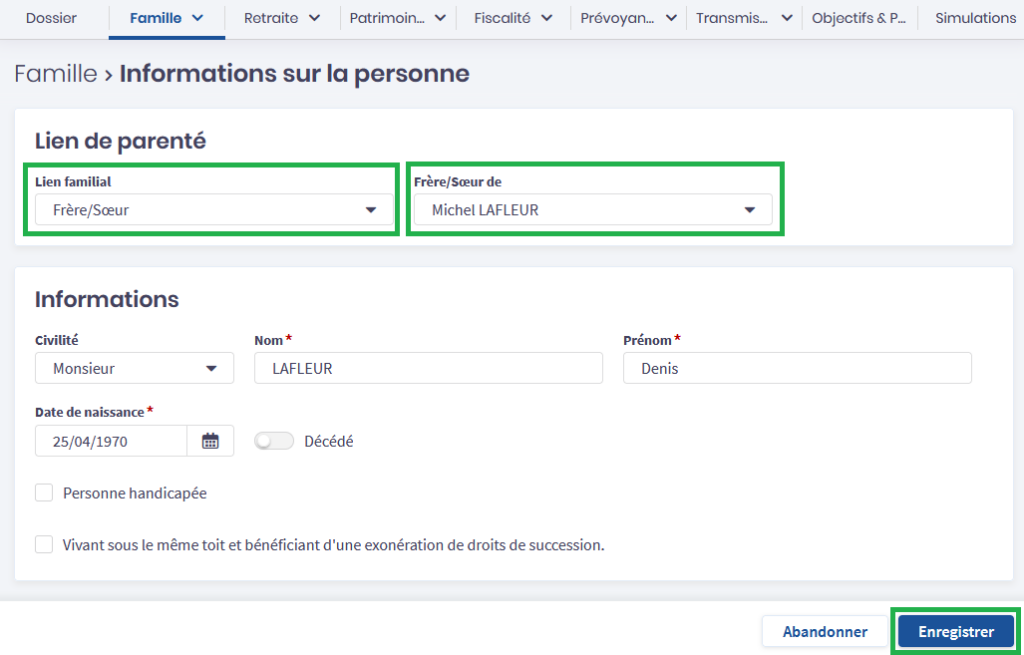Expand the Prévoyance menu
1024x655 pixels.
(628, 18)
